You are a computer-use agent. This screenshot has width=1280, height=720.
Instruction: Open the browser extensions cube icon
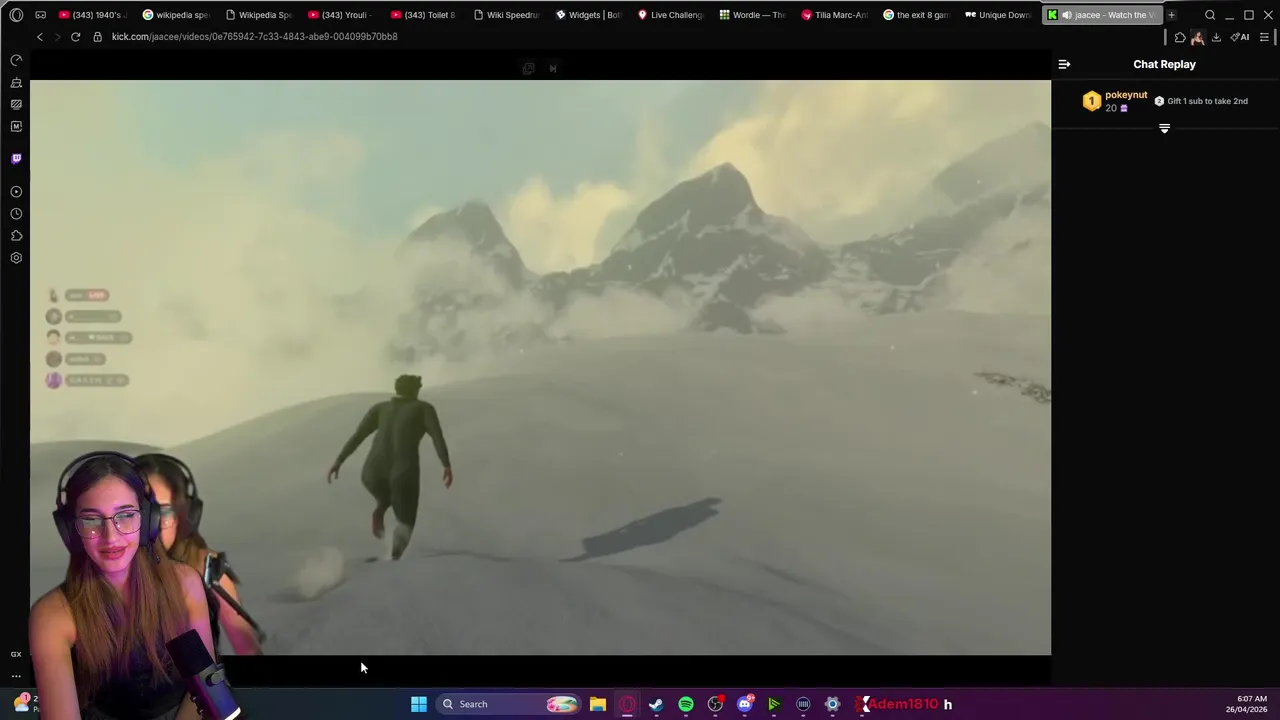tap(1180, 37)
